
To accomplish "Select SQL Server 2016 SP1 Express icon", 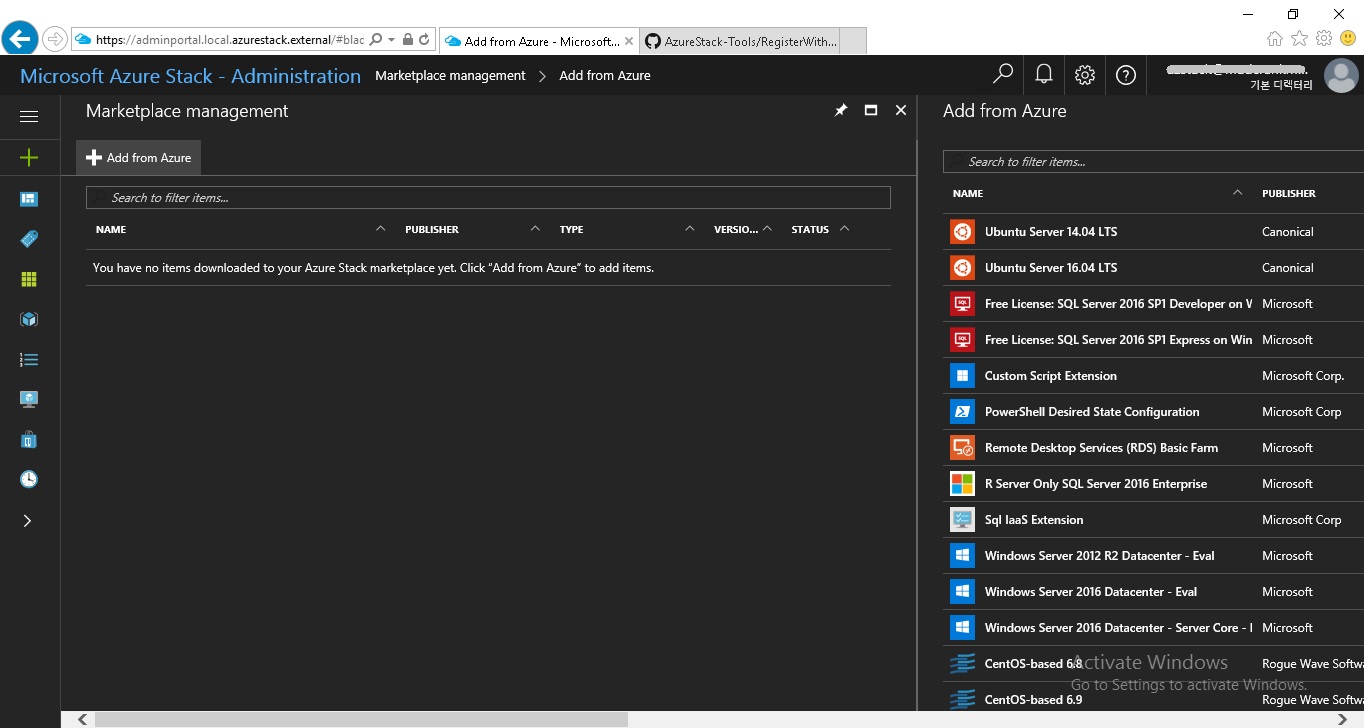I will [x=962, y=339].
